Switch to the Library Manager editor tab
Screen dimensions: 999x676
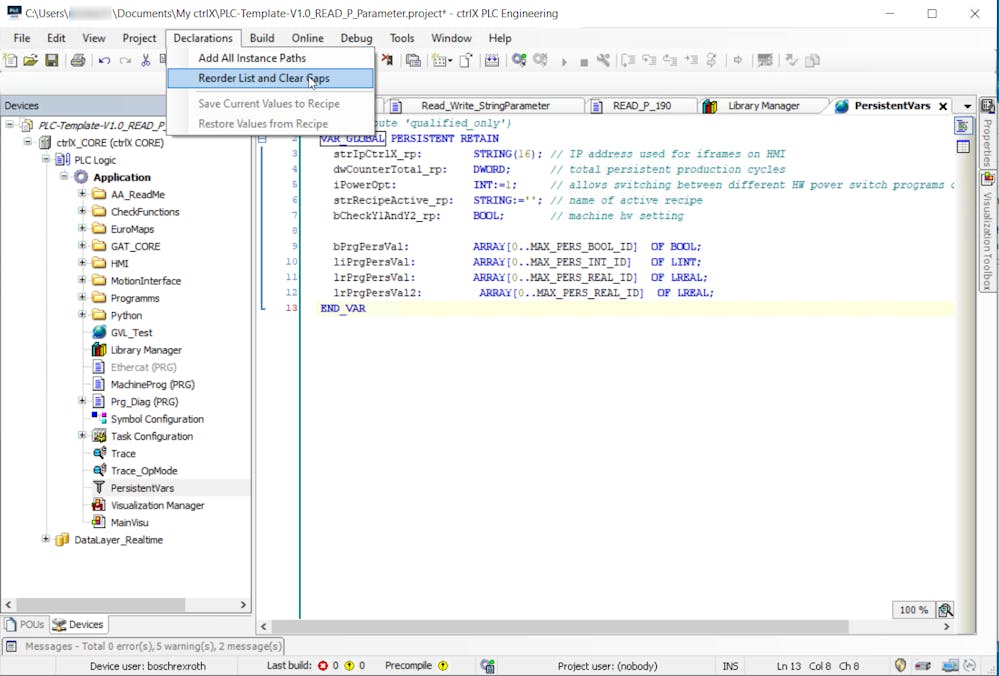coord(763,106)
